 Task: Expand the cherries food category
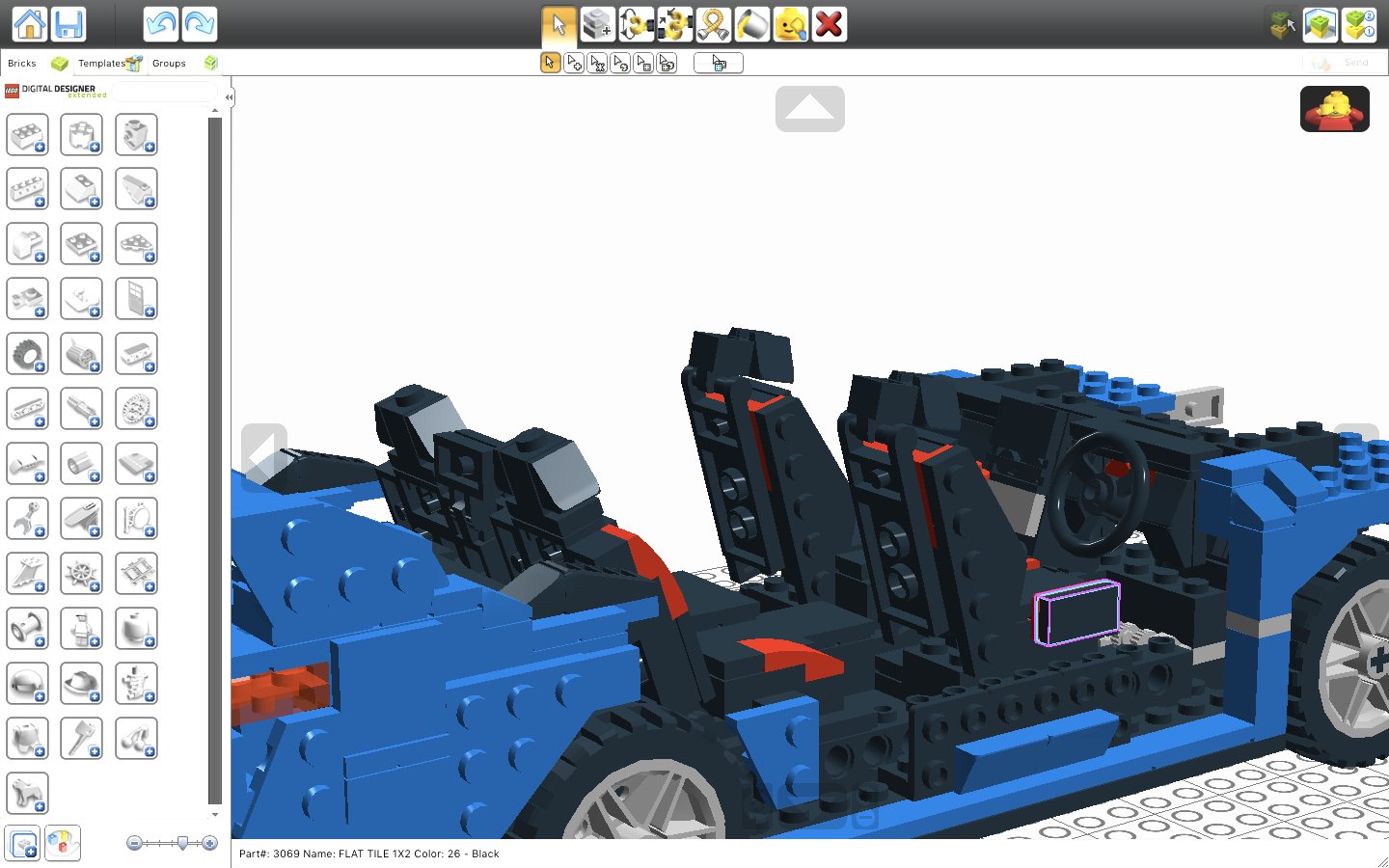click(136, 740)
